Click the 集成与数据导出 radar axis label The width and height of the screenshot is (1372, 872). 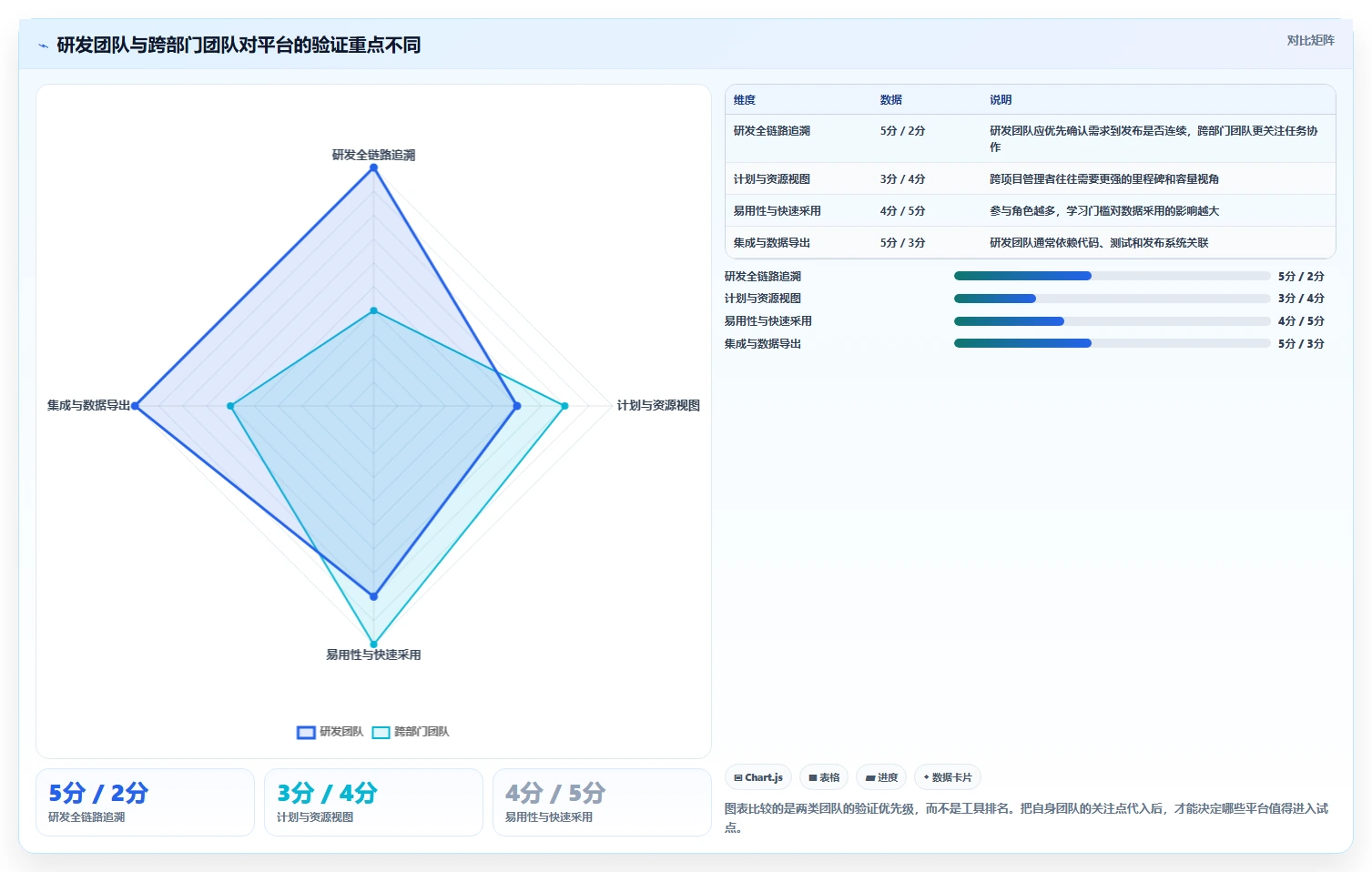(x=88, y=405)
